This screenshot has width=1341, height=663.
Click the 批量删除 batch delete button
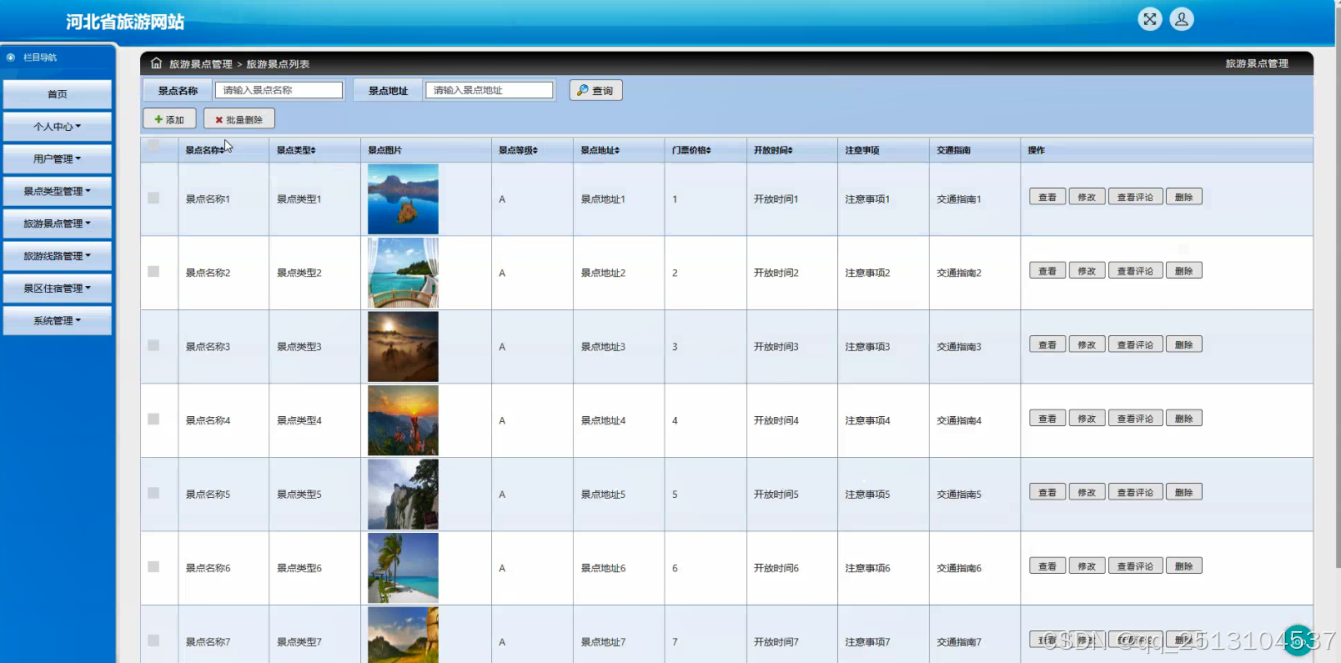[239, 119]
